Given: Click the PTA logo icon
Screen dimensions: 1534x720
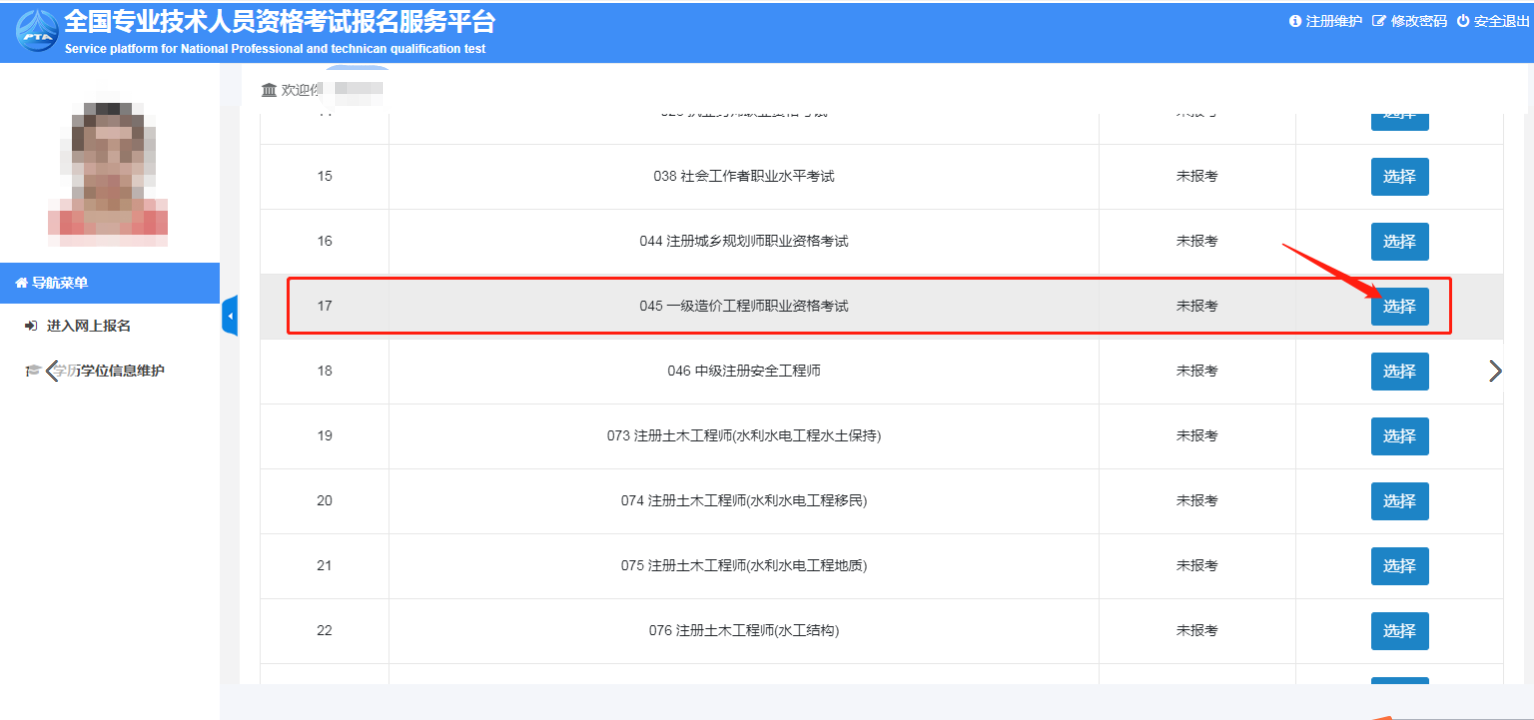Looking at the screenshot, I should pyautogui.click(x=36, y=30).
